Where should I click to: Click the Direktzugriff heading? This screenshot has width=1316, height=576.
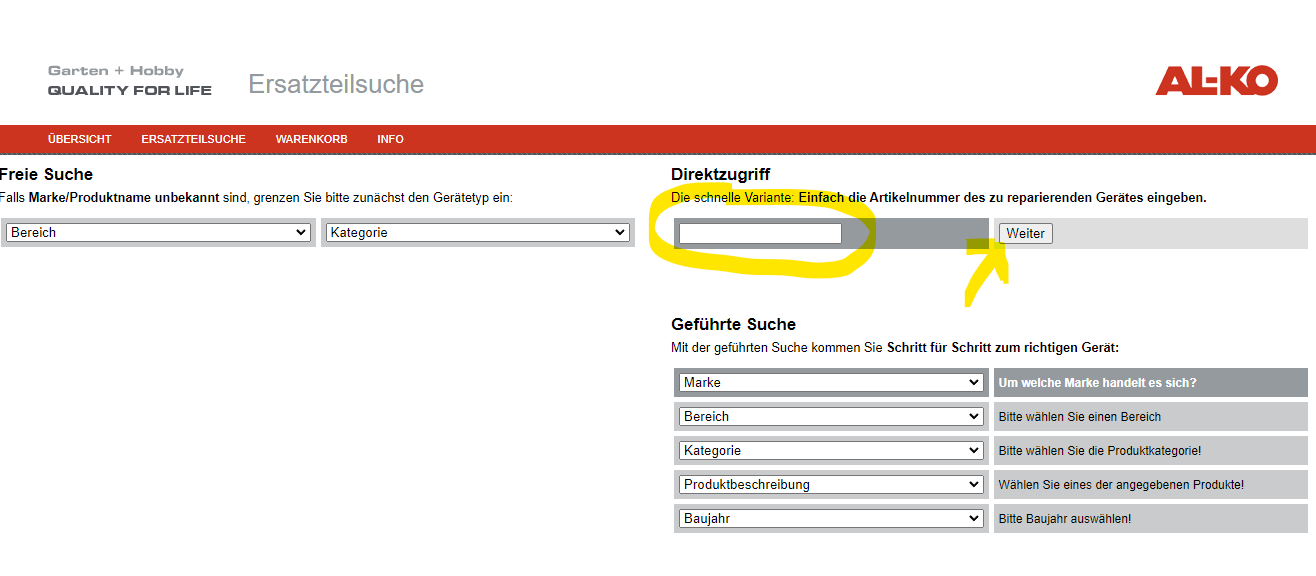721,175
